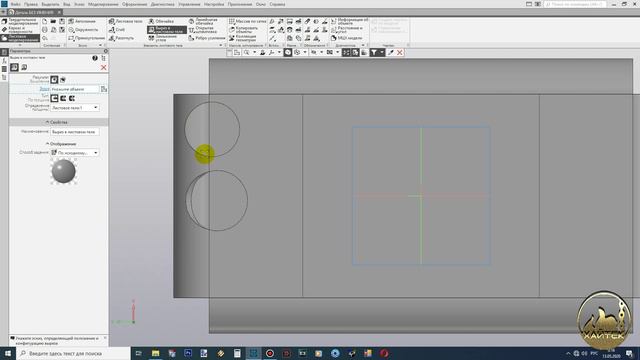Open the notification center icon
The height and width of the screenshot is (360, 640).
629,353
